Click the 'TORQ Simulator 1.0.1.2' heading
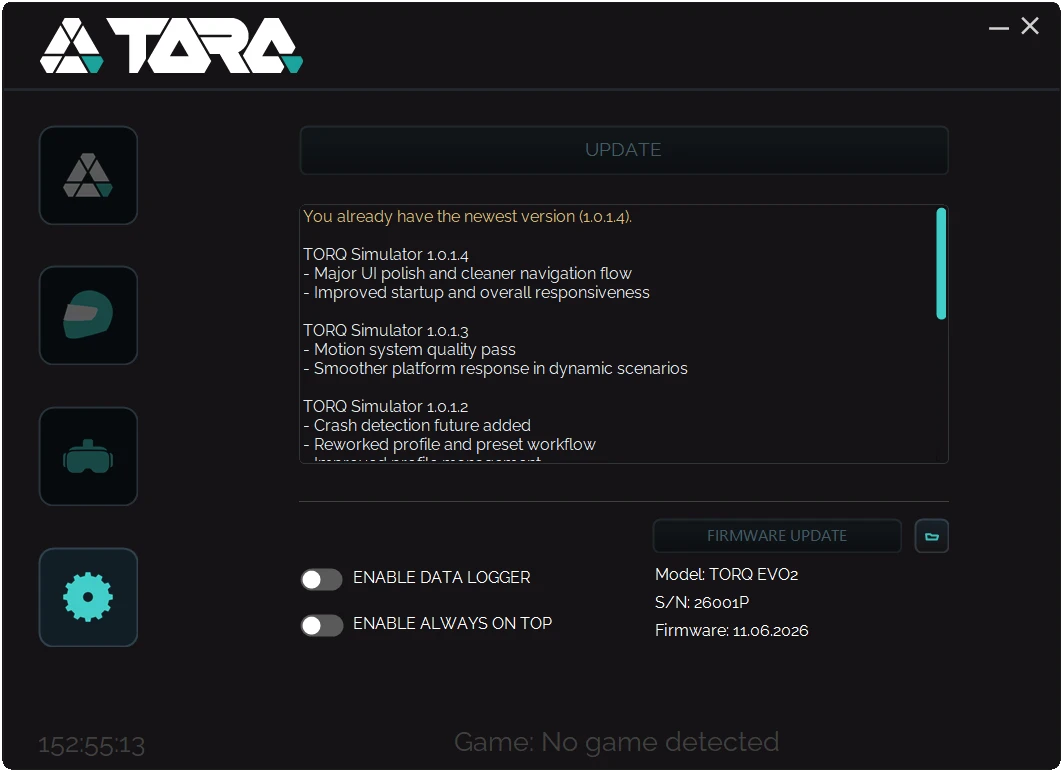The height and width of the screenshot is (772, 1063). click(x=386, y=406)
